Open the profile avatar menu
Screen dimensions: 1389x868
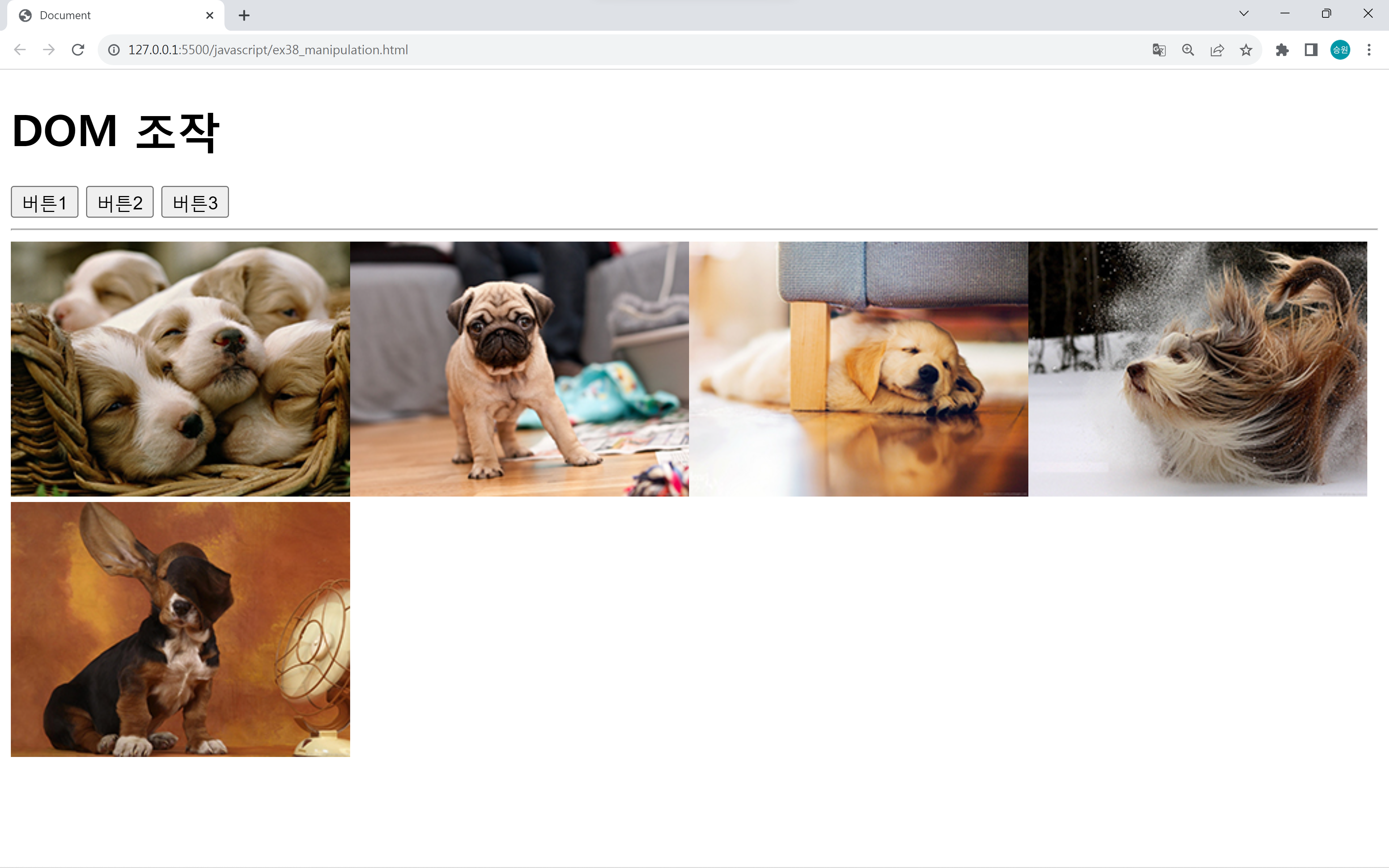coord(1340,50)
